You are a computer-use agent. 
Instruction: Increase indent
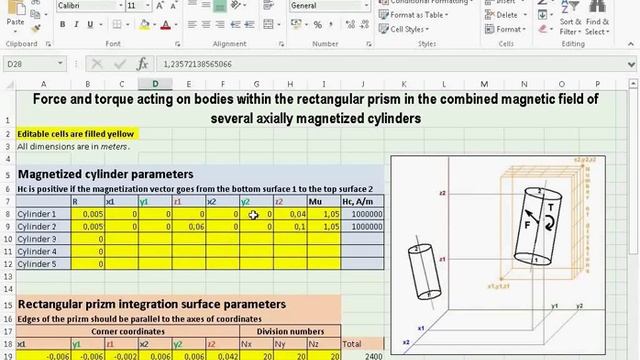[x=249, y=24]
